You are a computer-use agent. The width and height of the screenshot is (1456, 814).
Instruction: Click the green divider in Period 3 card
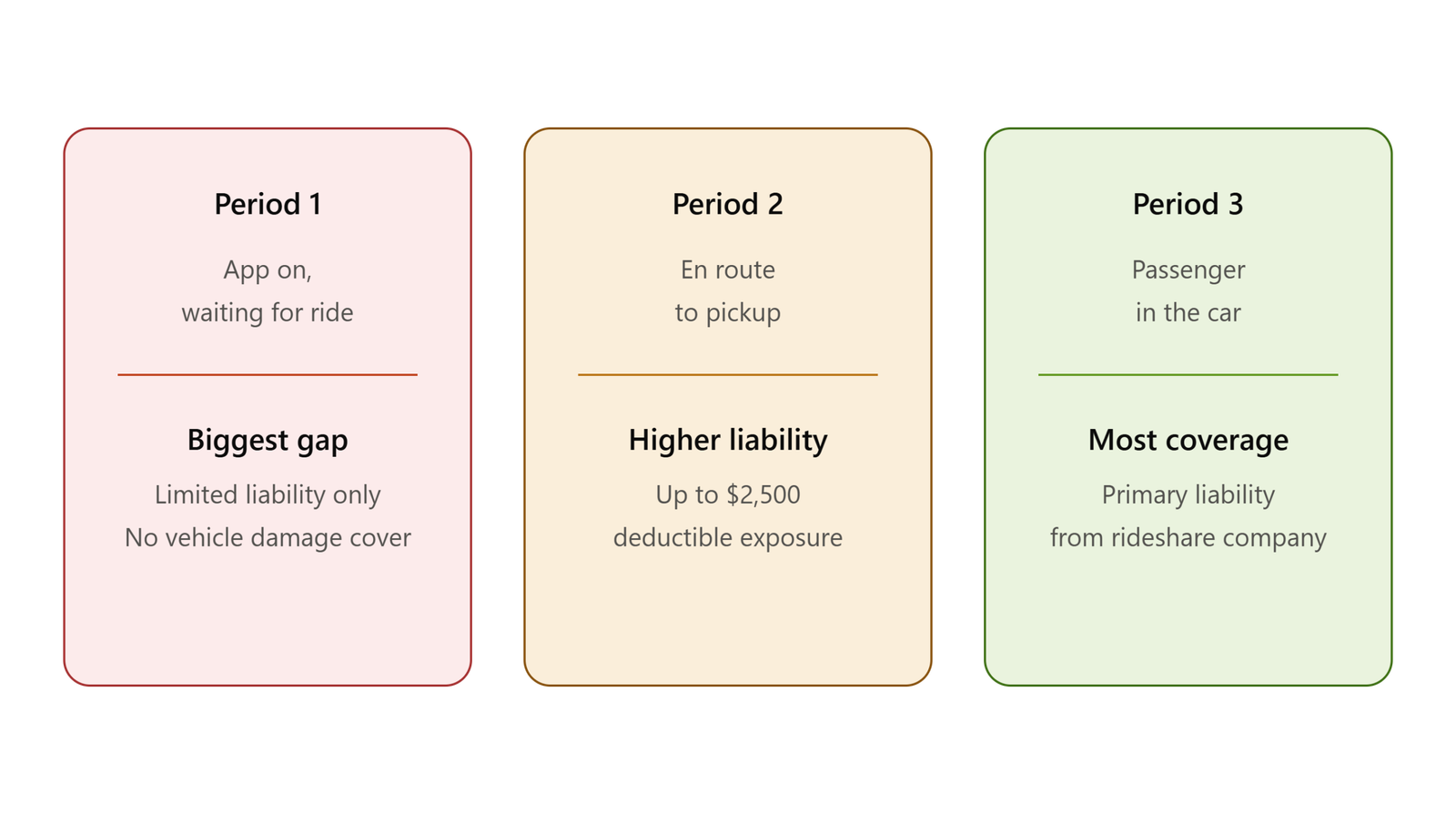(1188, 374)
